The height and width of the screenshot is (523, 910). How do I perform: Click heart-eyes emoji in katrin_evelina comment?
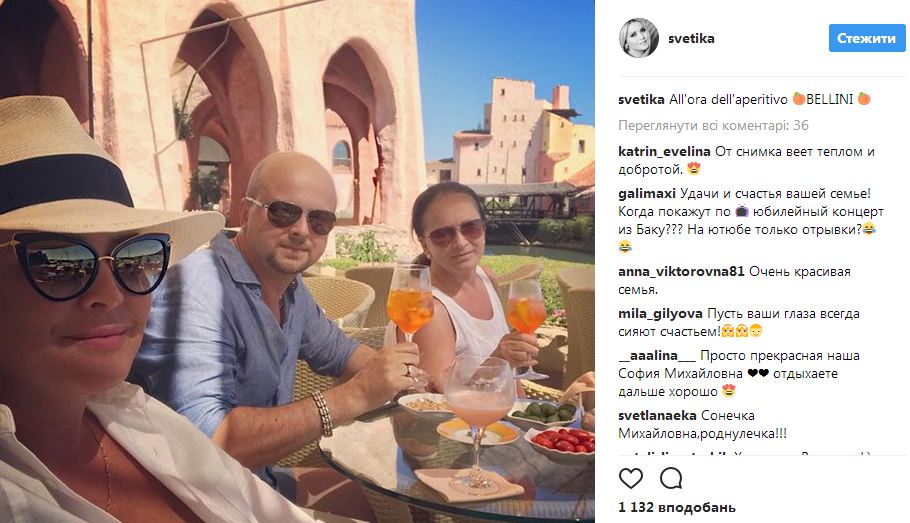694,169
